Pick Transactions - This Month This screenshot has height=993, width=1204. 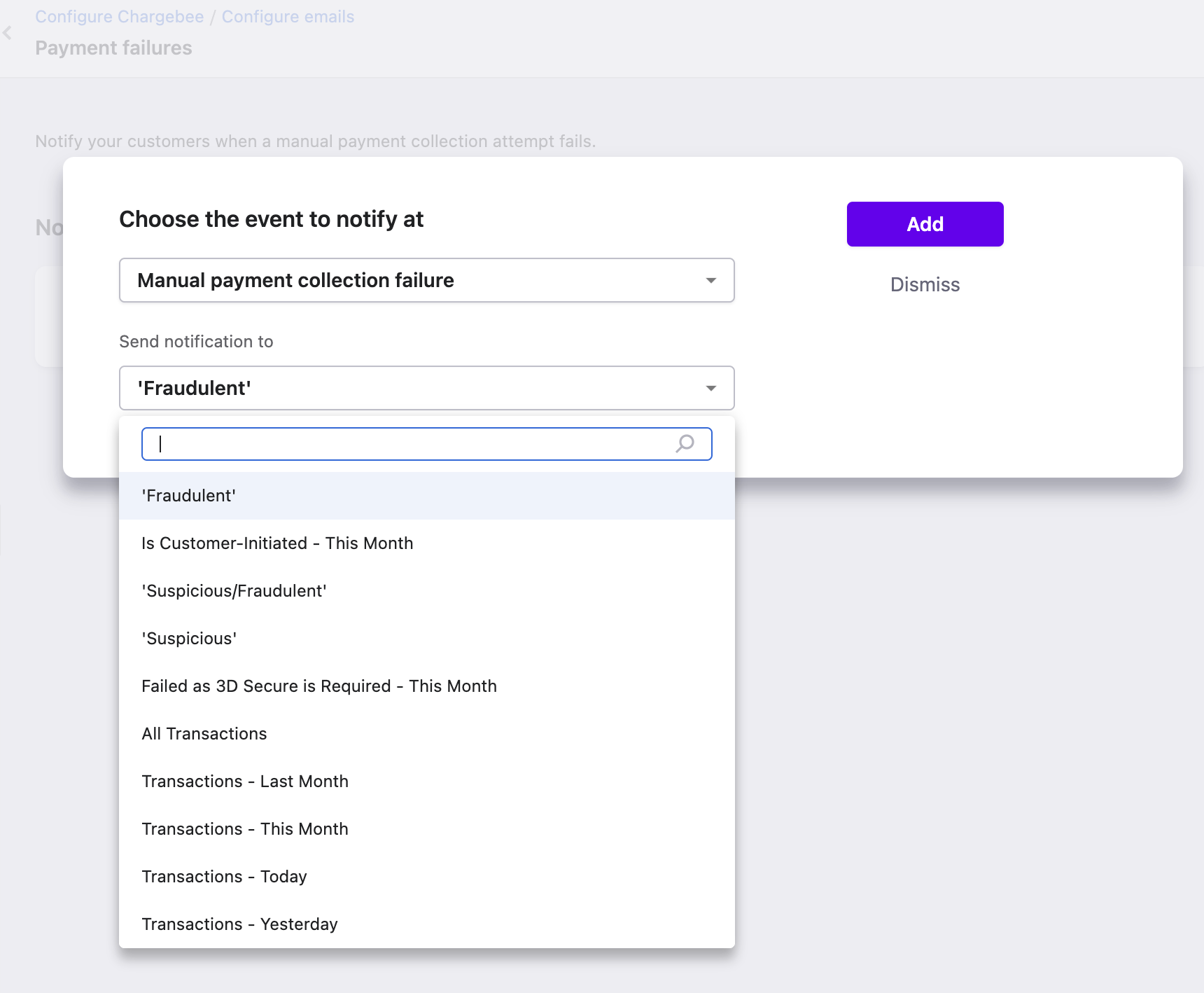(245, 829)
